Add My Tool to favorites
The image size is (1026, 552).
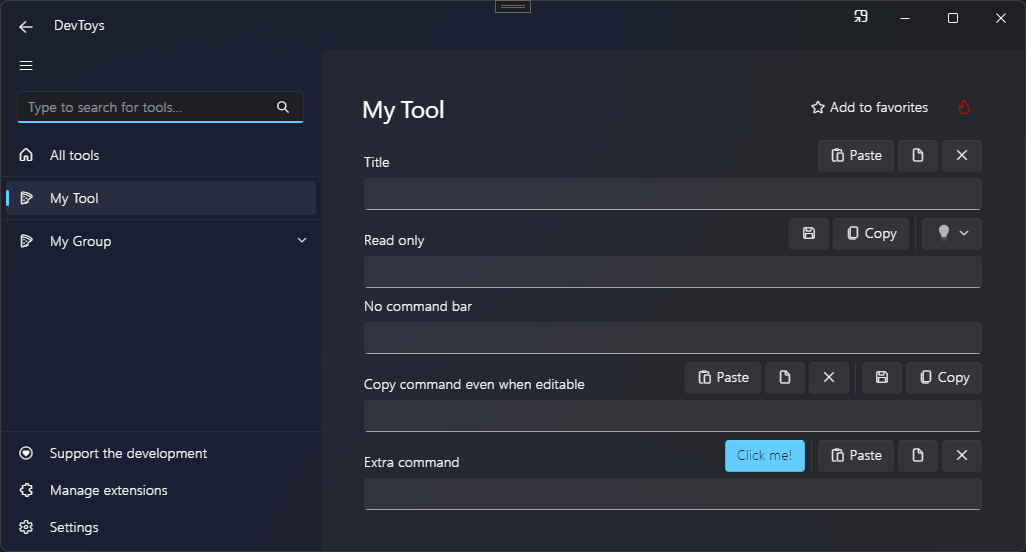pyautogui.click(x=870, y=107)
